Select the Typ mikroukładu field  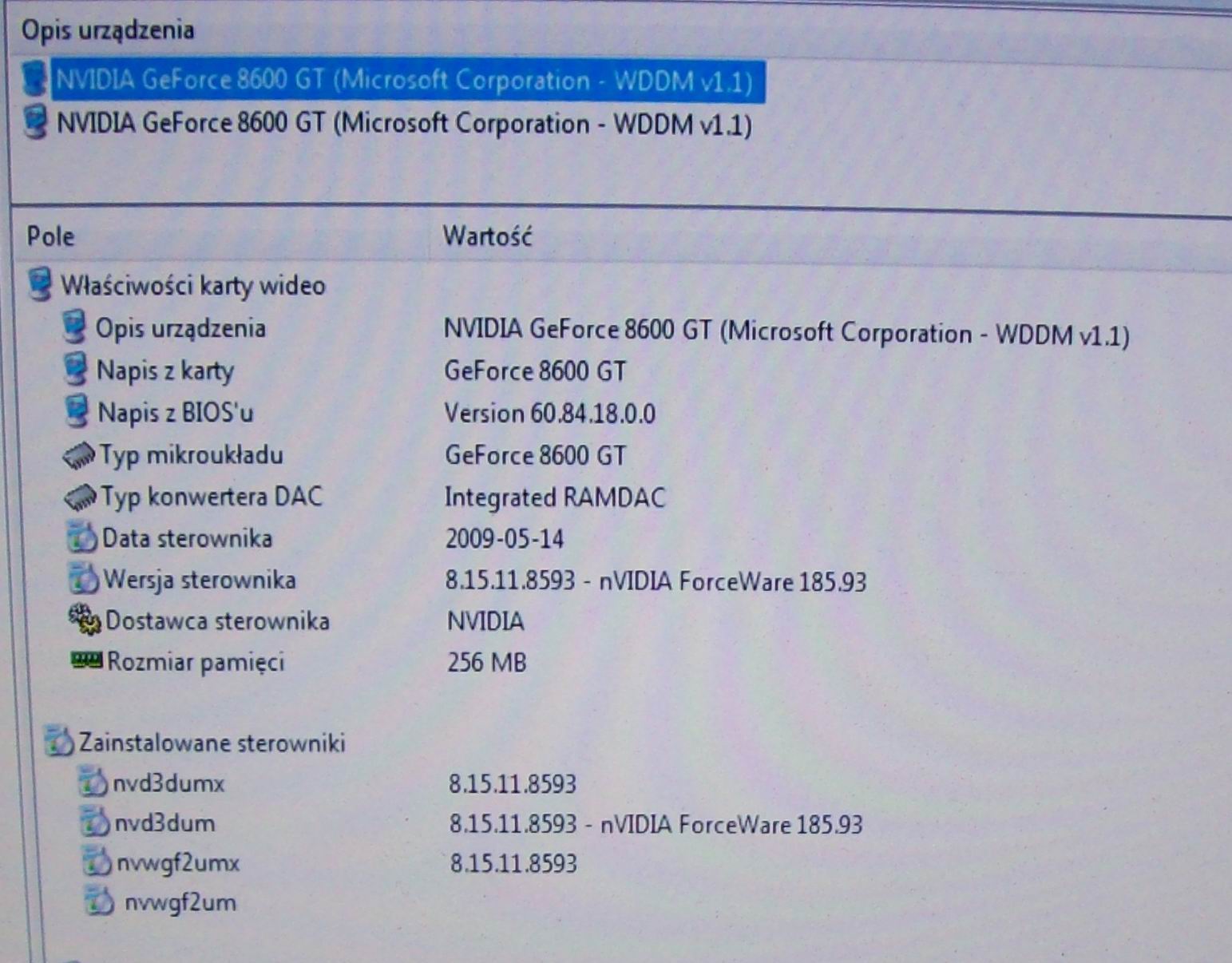click(191, 455)
